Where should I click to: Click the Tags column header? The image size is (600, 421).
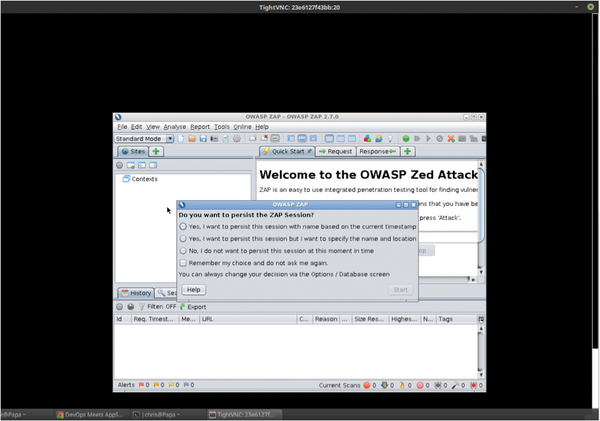pos(457,319)
